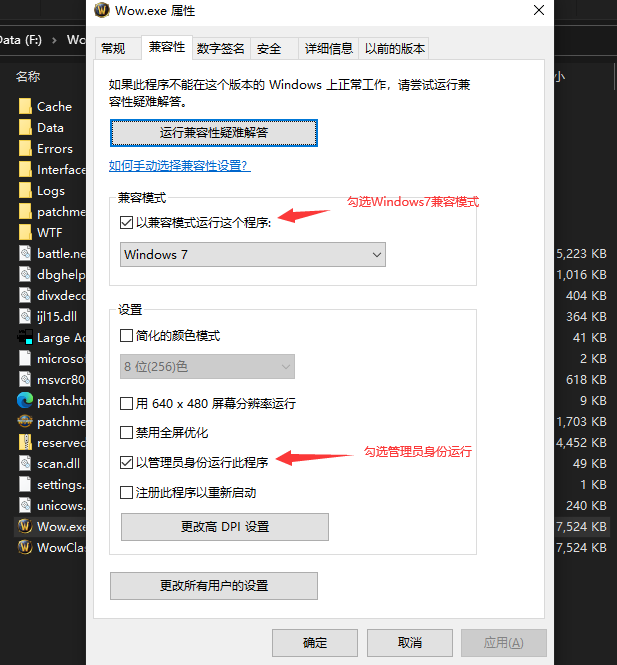617x665 pixels.
Task: Click the divxdecoder file icon
Action: pyautogui.click(x=25, y=296)
